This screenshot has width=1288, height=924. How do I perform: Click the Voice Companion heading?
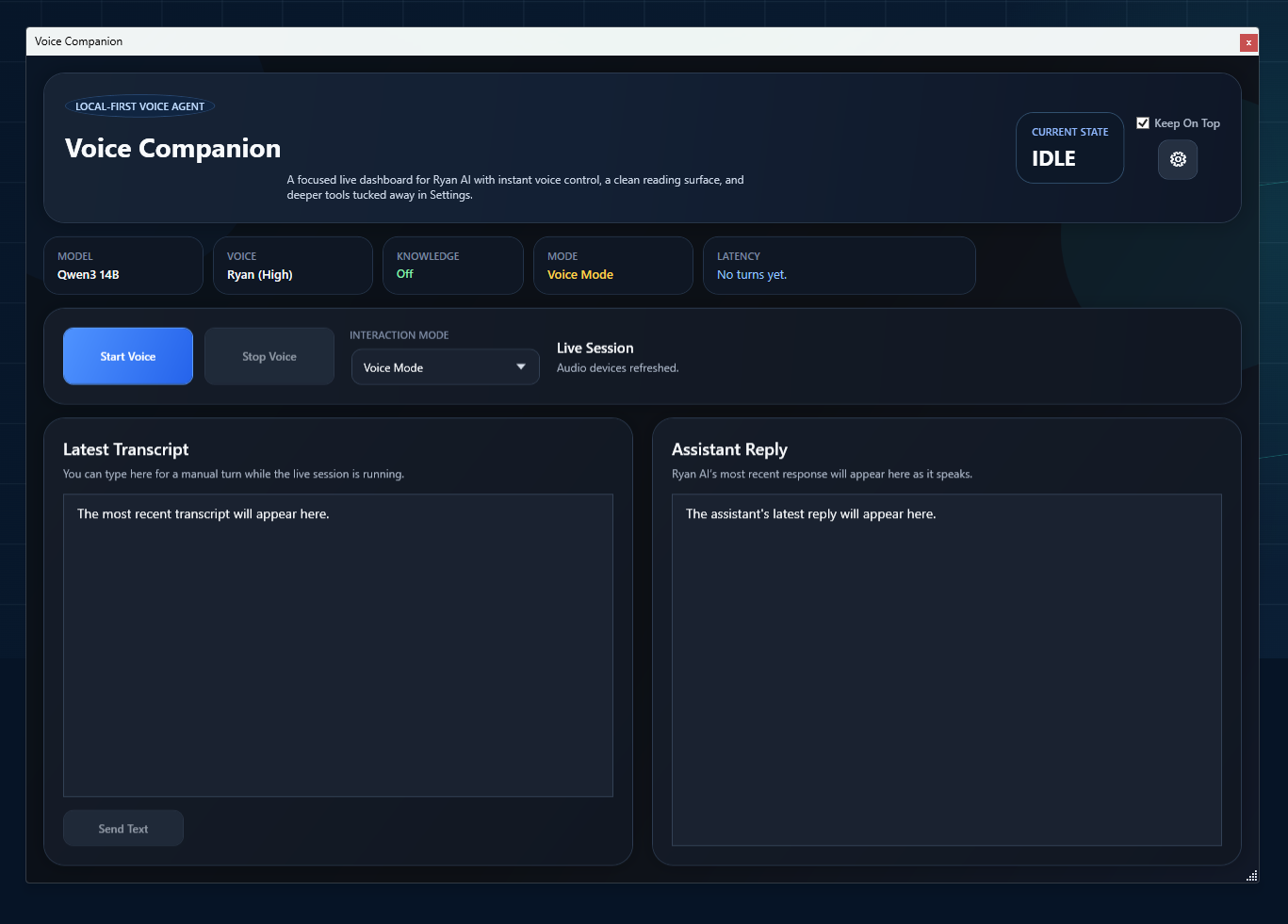173,149
